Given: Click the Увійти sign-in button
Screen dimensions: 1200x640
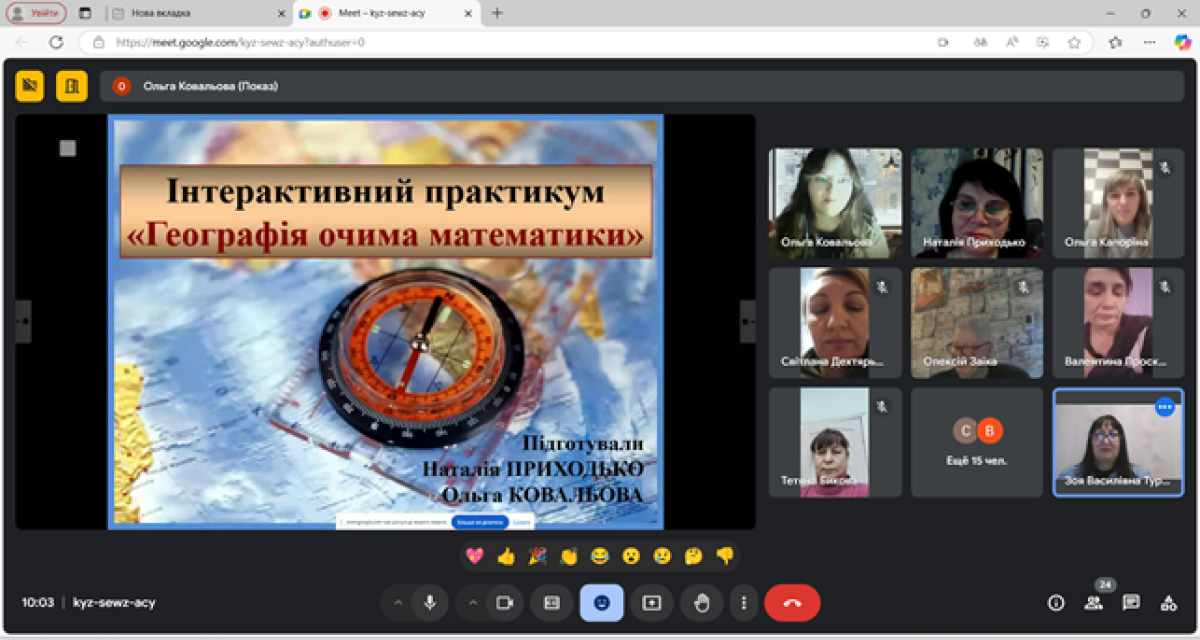Looking at the screenshot, I should click(37, 13).
